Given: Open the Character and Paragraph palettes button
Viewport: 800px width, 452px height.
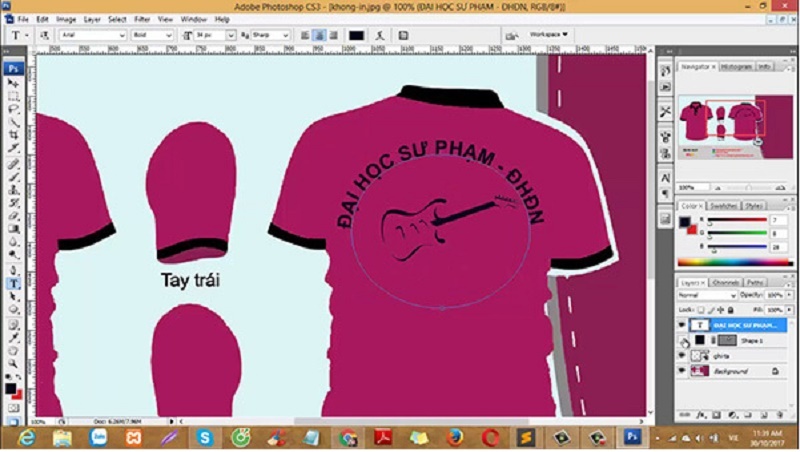Looking at the screenshot, I should pos(403,35).
